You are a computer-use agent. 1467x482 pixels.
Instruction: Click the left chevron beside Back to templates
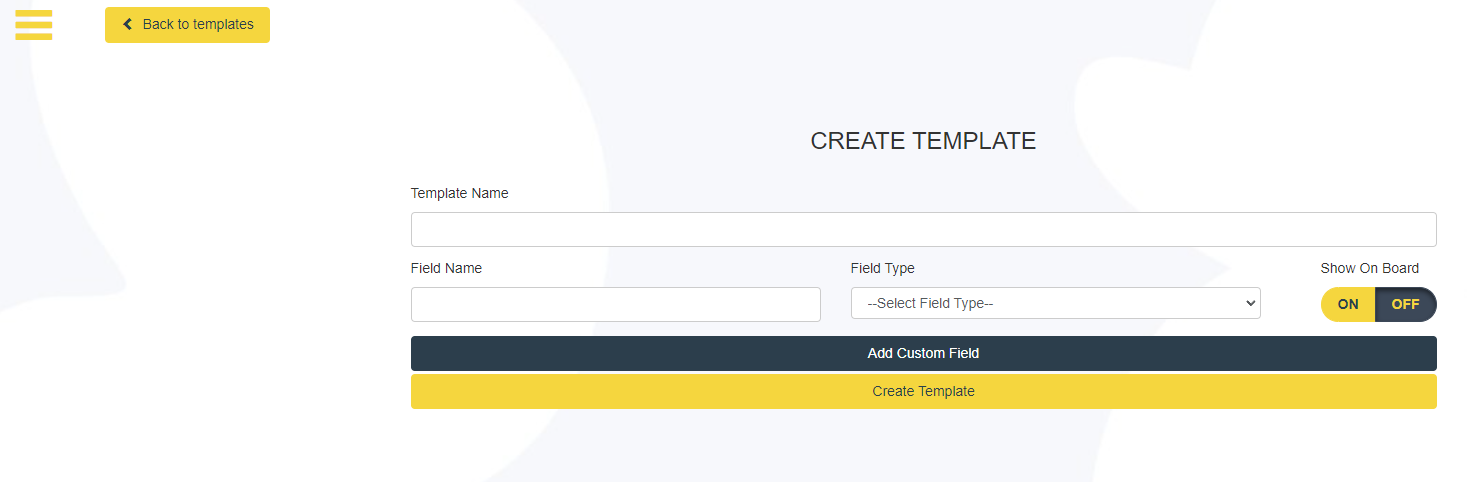coord(128,24)
